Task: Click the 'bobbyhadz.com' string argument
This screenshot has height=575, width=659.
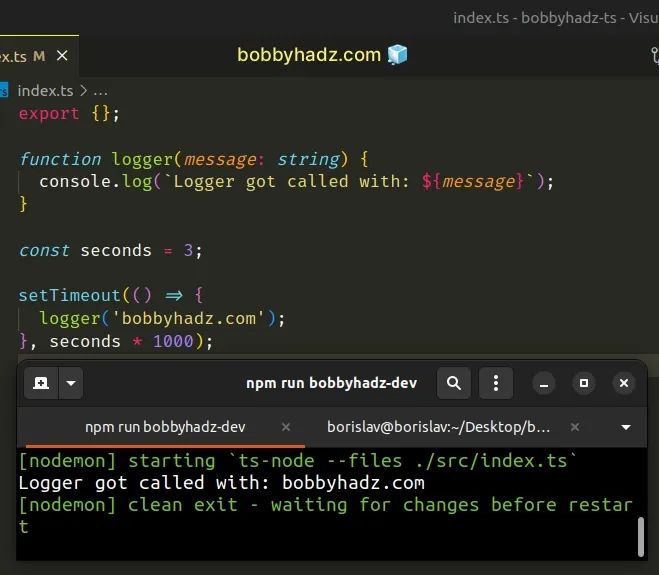Action: coord(189,318)
